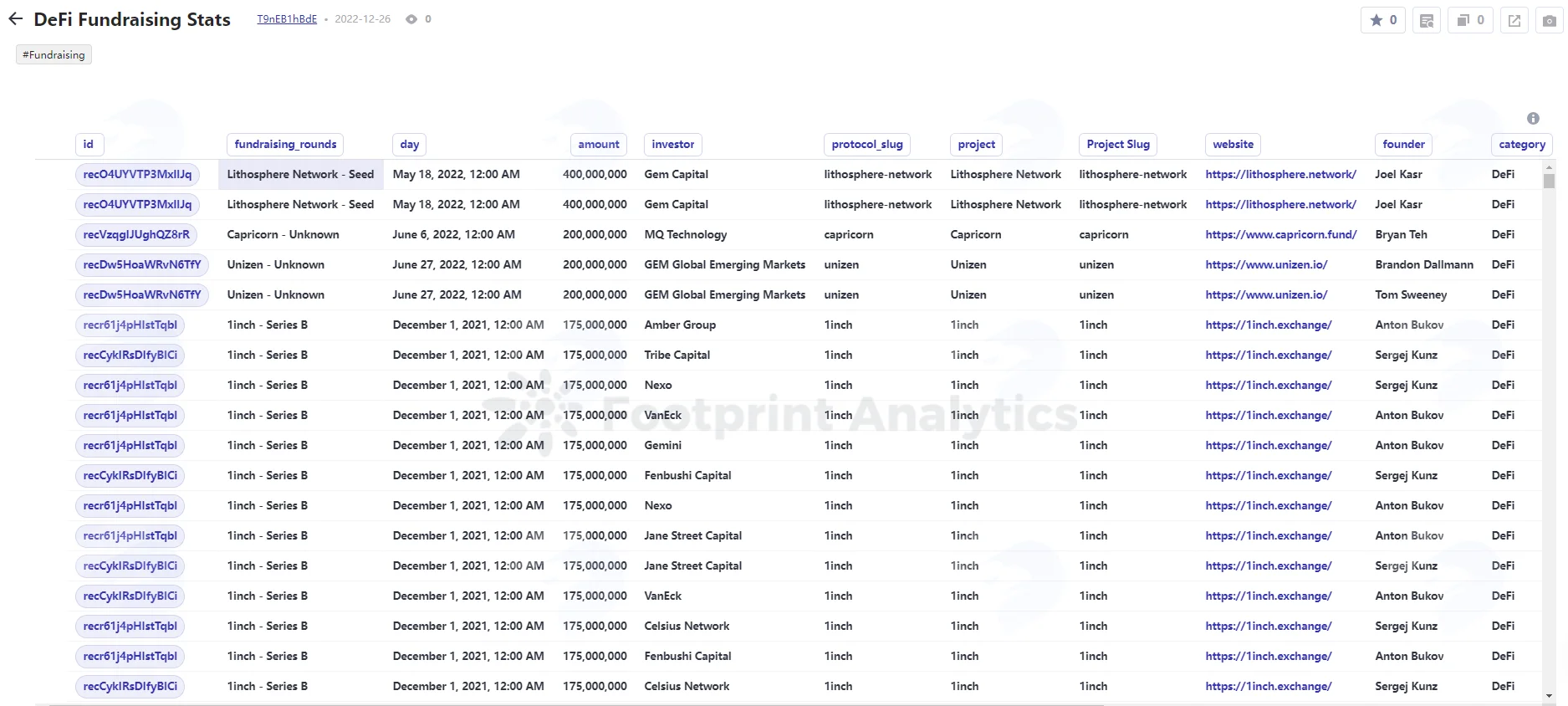
Task: Open the query preview icon
Action: [x=1427, y=20]
